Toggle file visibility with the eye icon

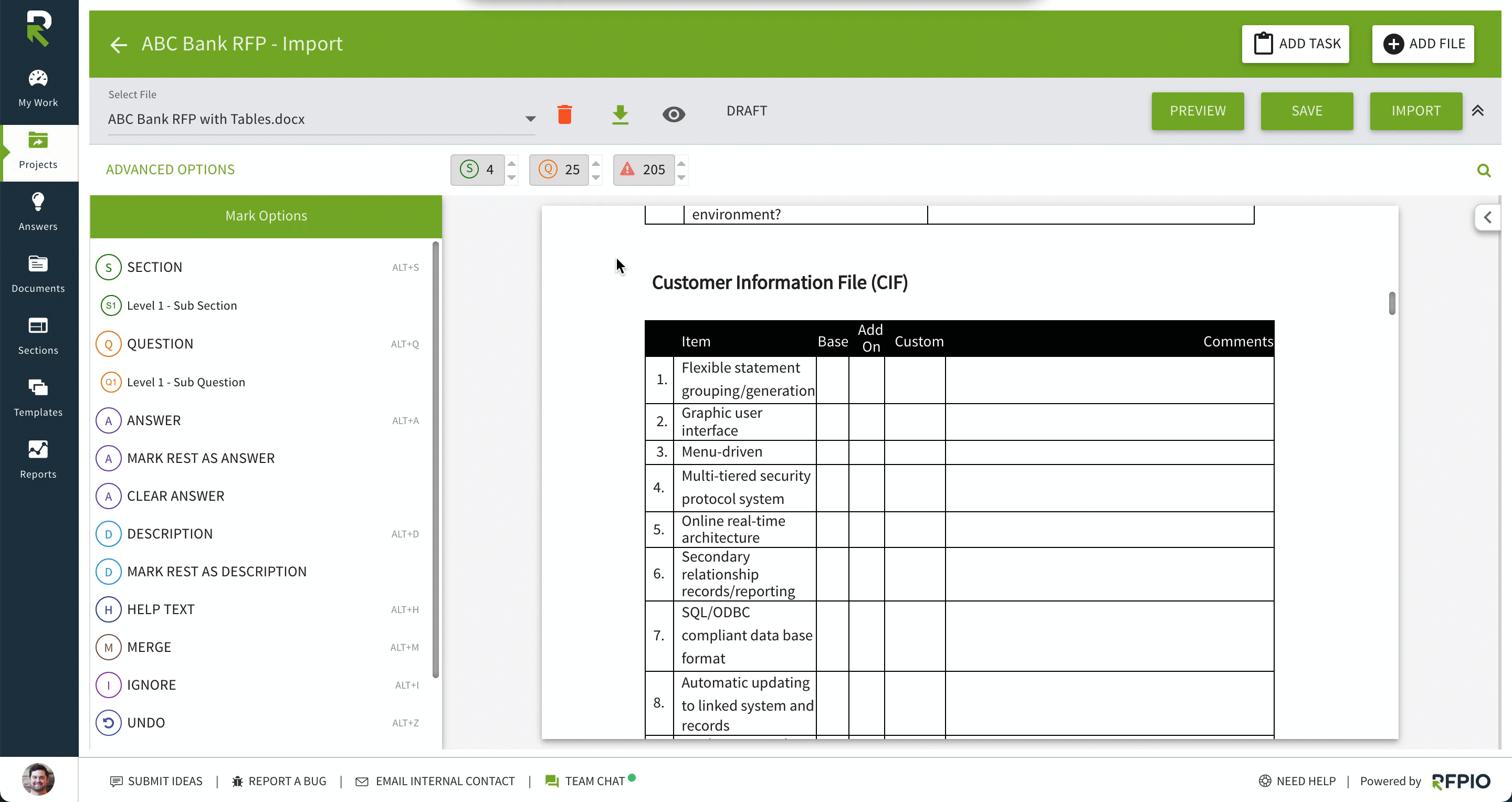point(674,114)
